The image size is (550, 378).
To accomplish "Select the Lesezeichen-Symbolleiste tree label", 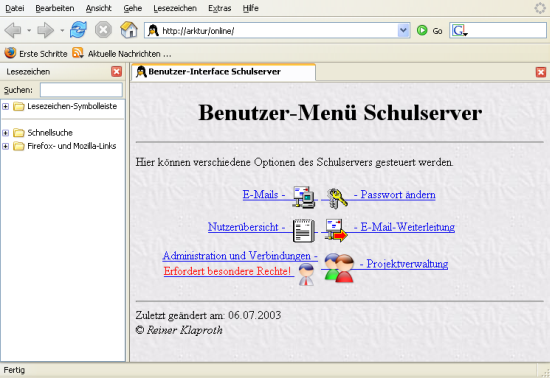I will click(x=72, y=106).
